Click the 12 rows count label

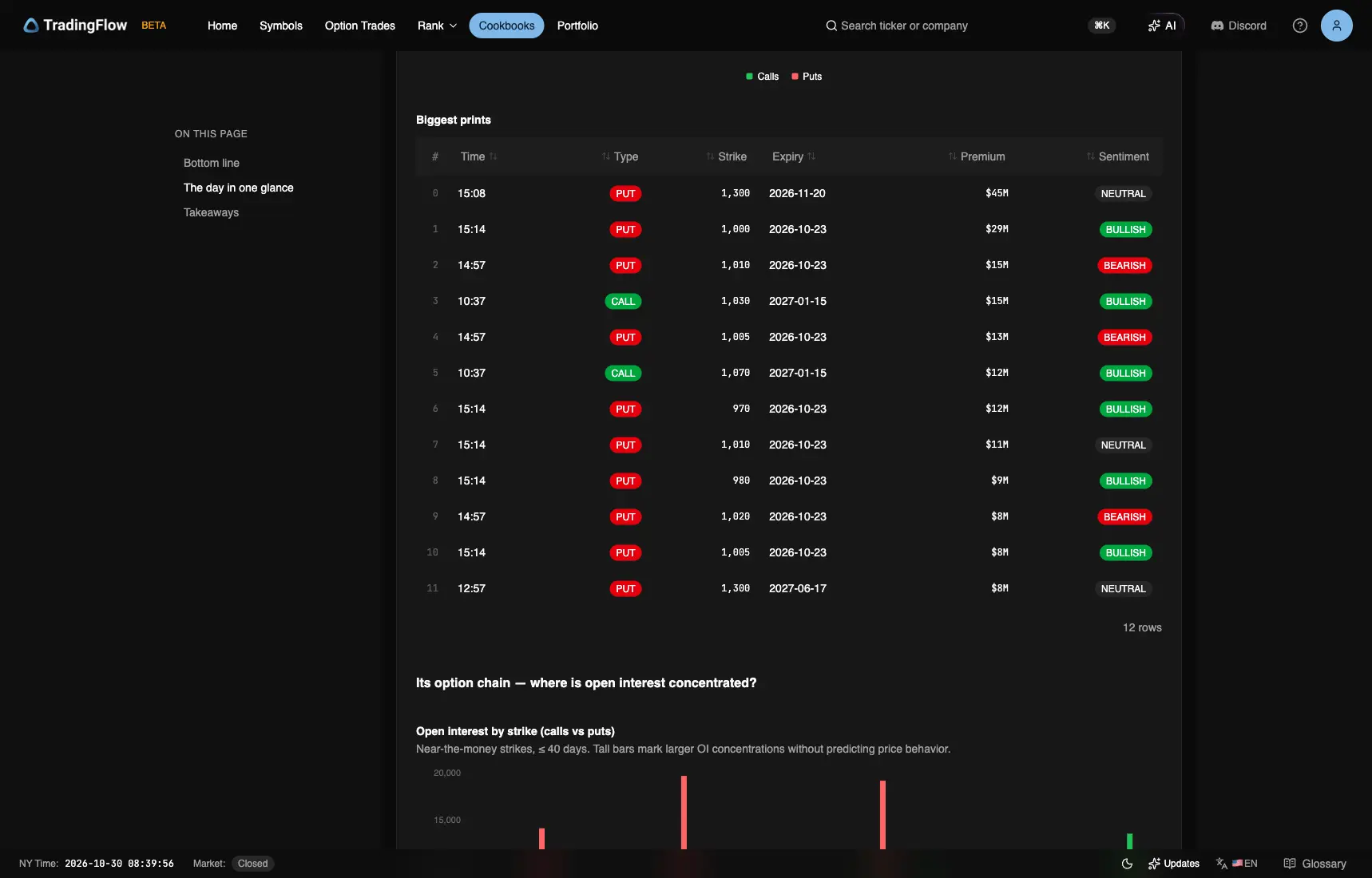[1142, 627]
